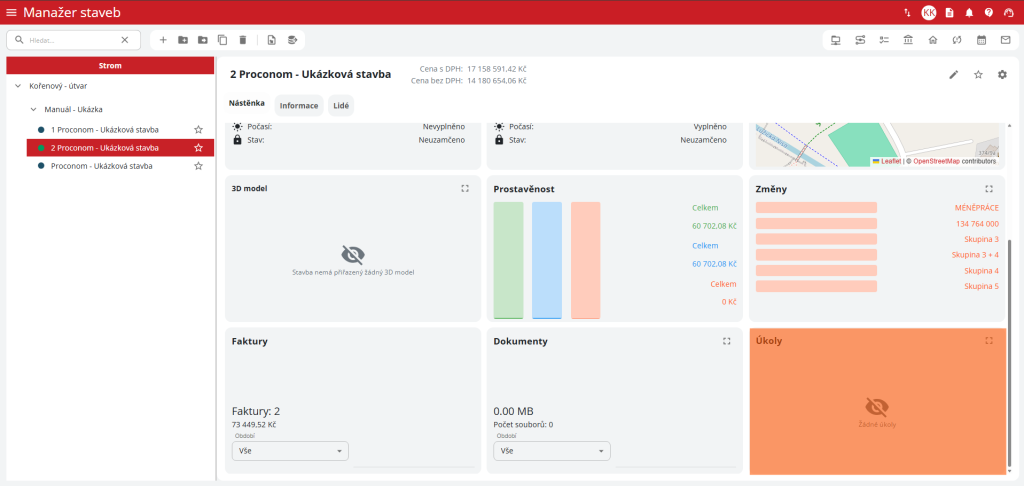The width and height of the screenshot is (1024, 486).
Task: Open the settings gear for the project
Action: (1002, 75)
